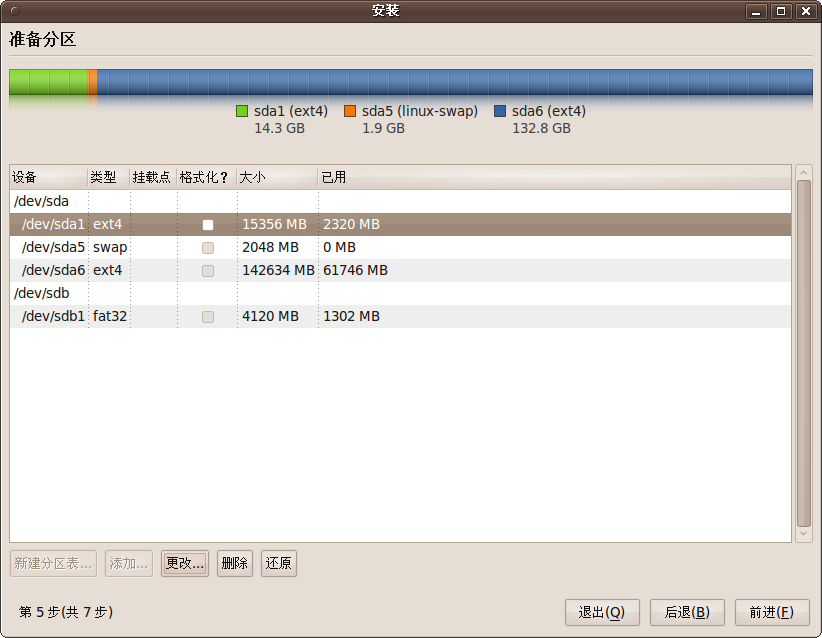Click the 新建分区表... button
Image resolution: width=822 pixels, height=638 pixels.
click(53, 564)
